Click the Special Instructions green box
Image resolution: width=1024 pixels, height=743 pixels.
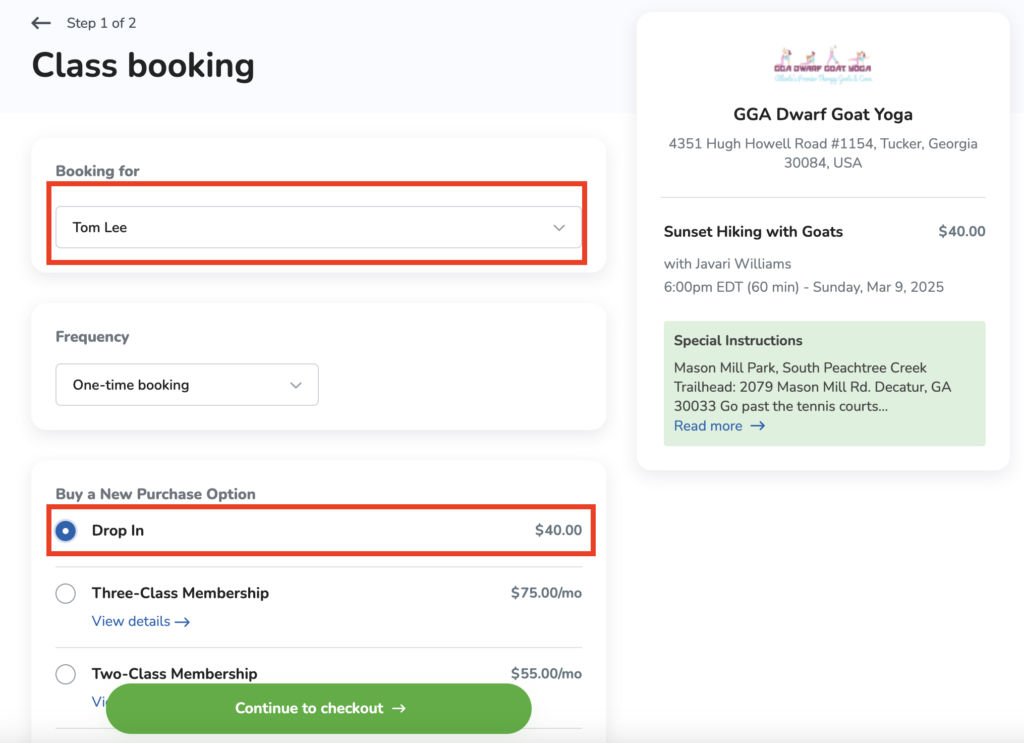tap(824, 383)
